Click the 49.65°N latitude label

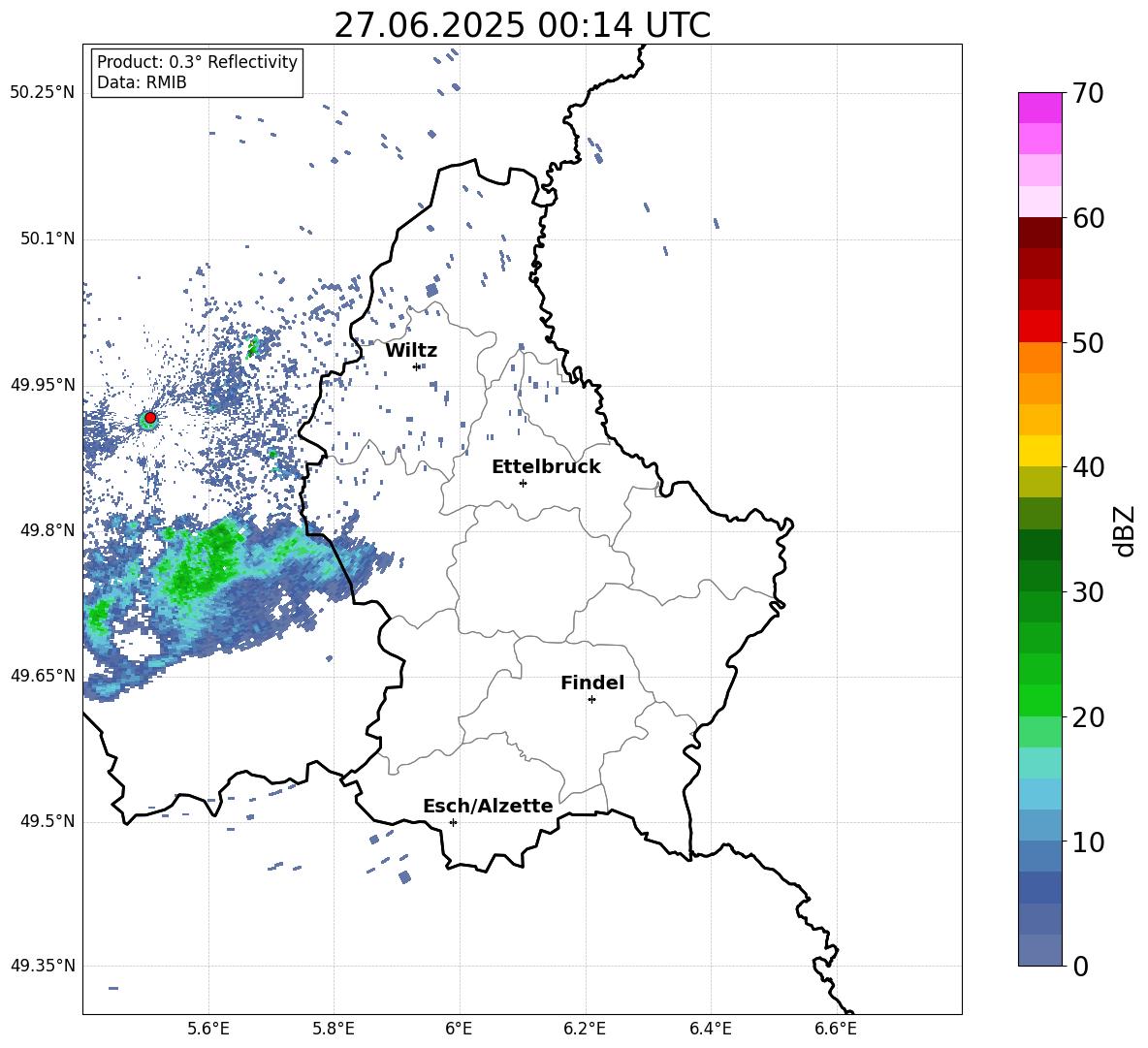(x=43, y=675)
